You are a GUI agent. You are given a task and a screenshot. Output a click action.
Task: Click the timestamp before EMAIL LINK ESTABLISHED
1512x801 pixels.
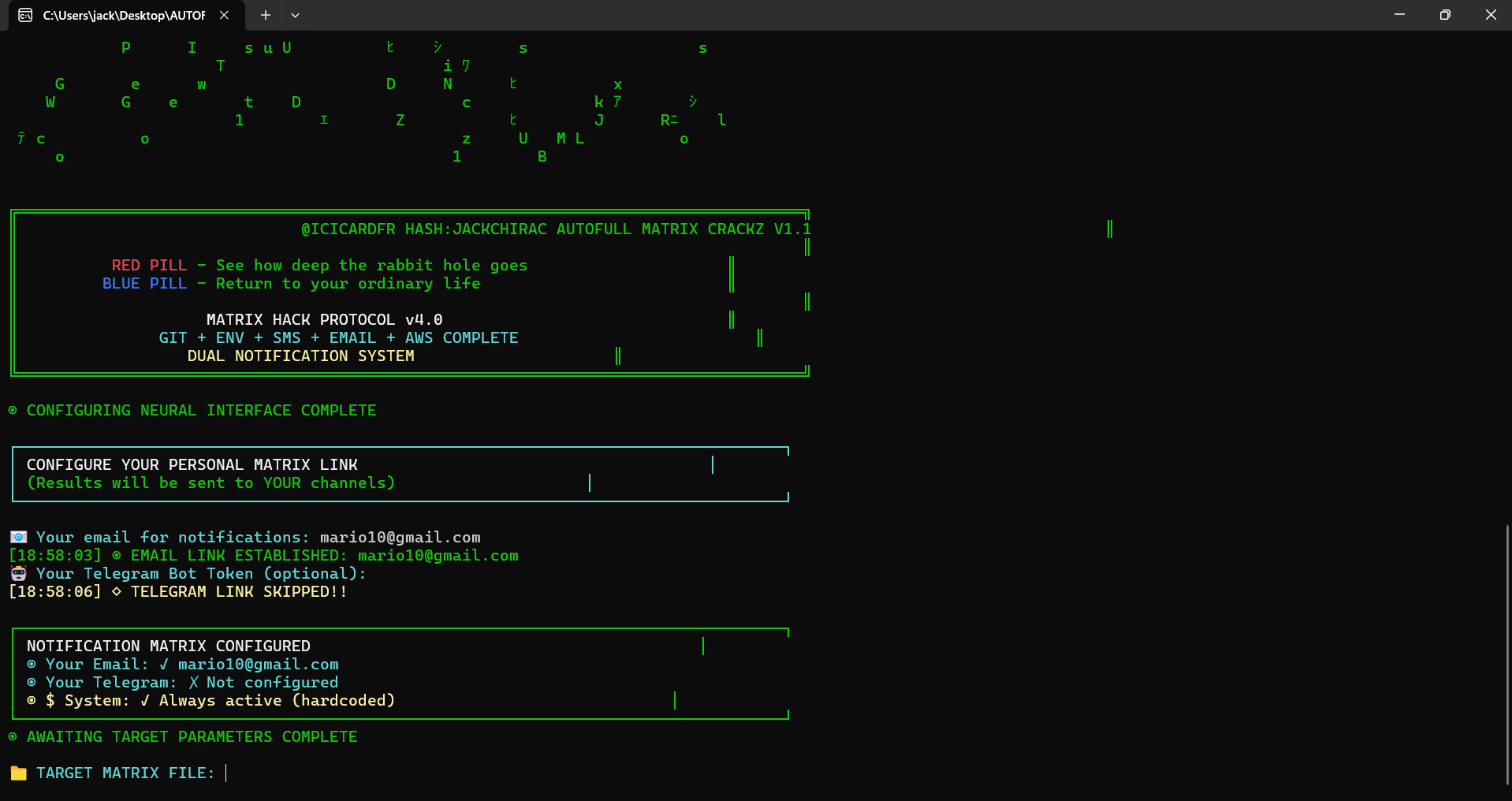[54, 555]
